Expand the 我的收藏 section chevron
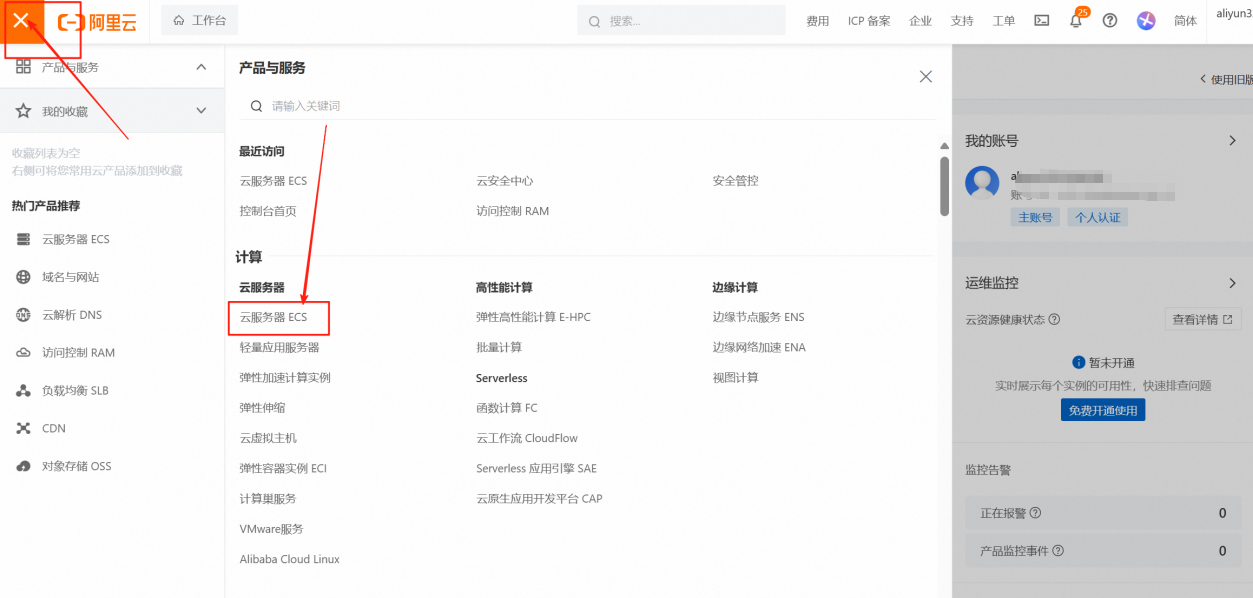Screen dimensions: 1253x598 (x=201, y=111)
